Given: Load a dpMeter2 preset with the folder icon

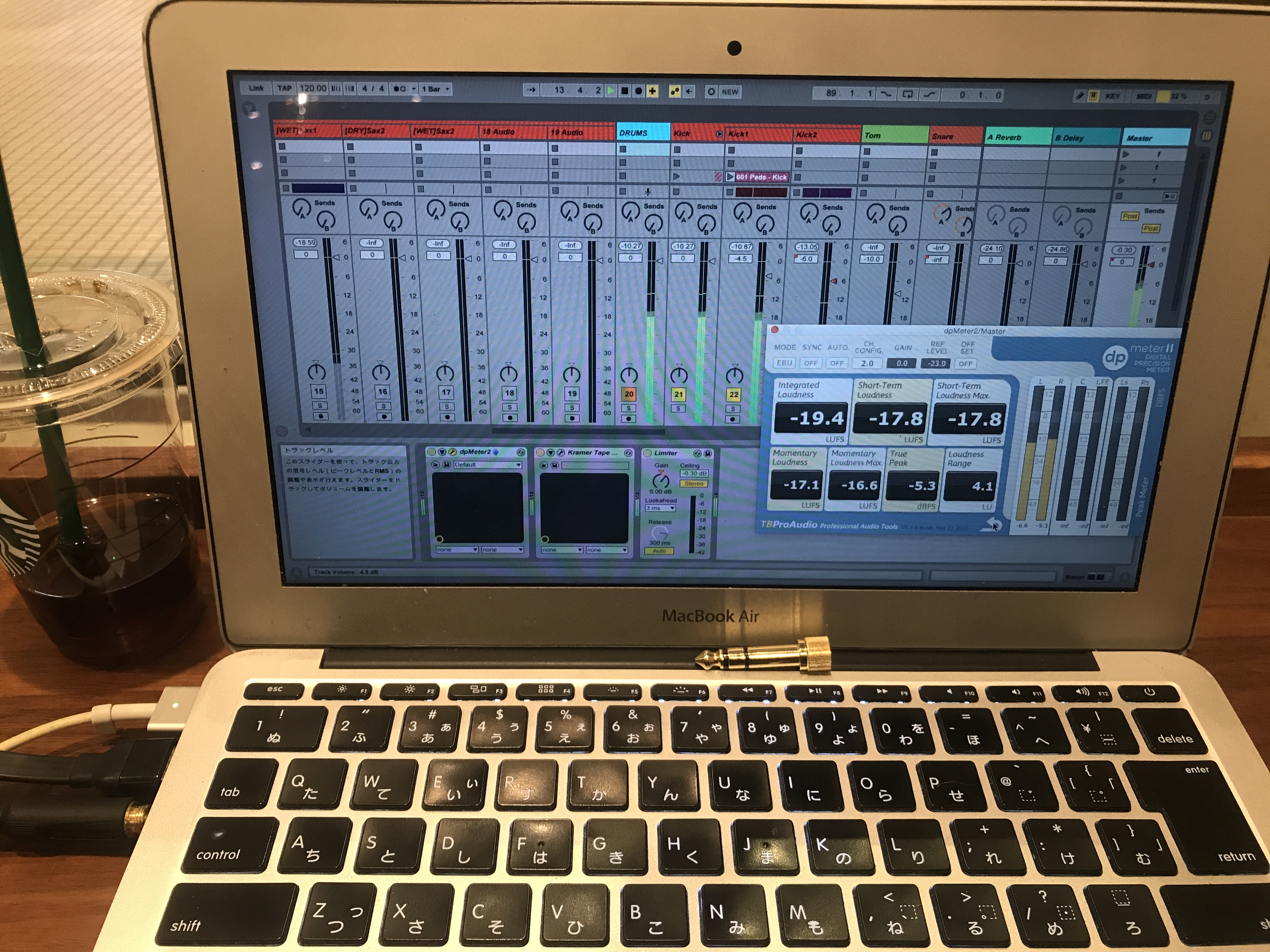Looking at the screenshot, I should pos(436,465).
